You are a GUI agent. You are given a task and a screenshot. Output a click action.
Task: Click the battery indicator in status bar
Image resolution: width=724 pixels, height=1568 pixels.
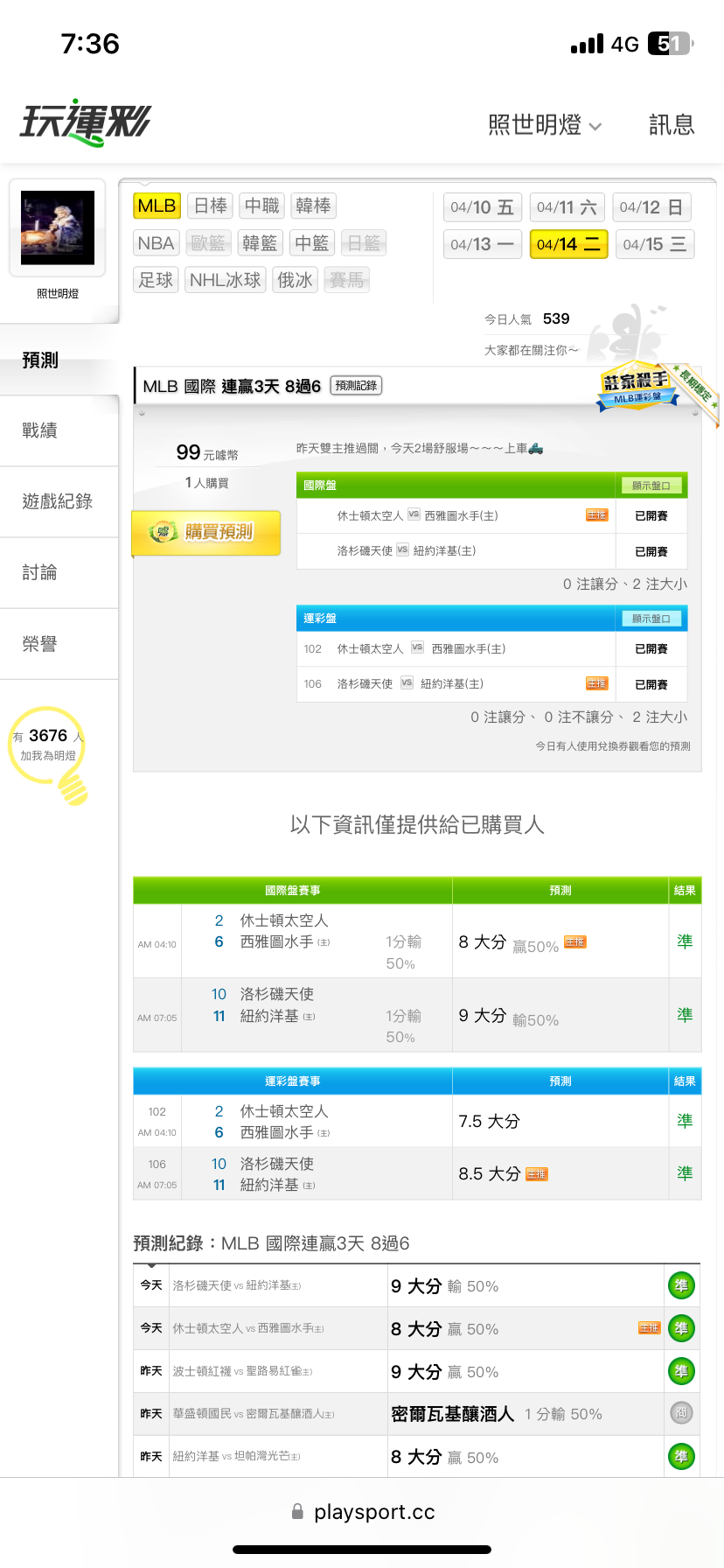670,44
